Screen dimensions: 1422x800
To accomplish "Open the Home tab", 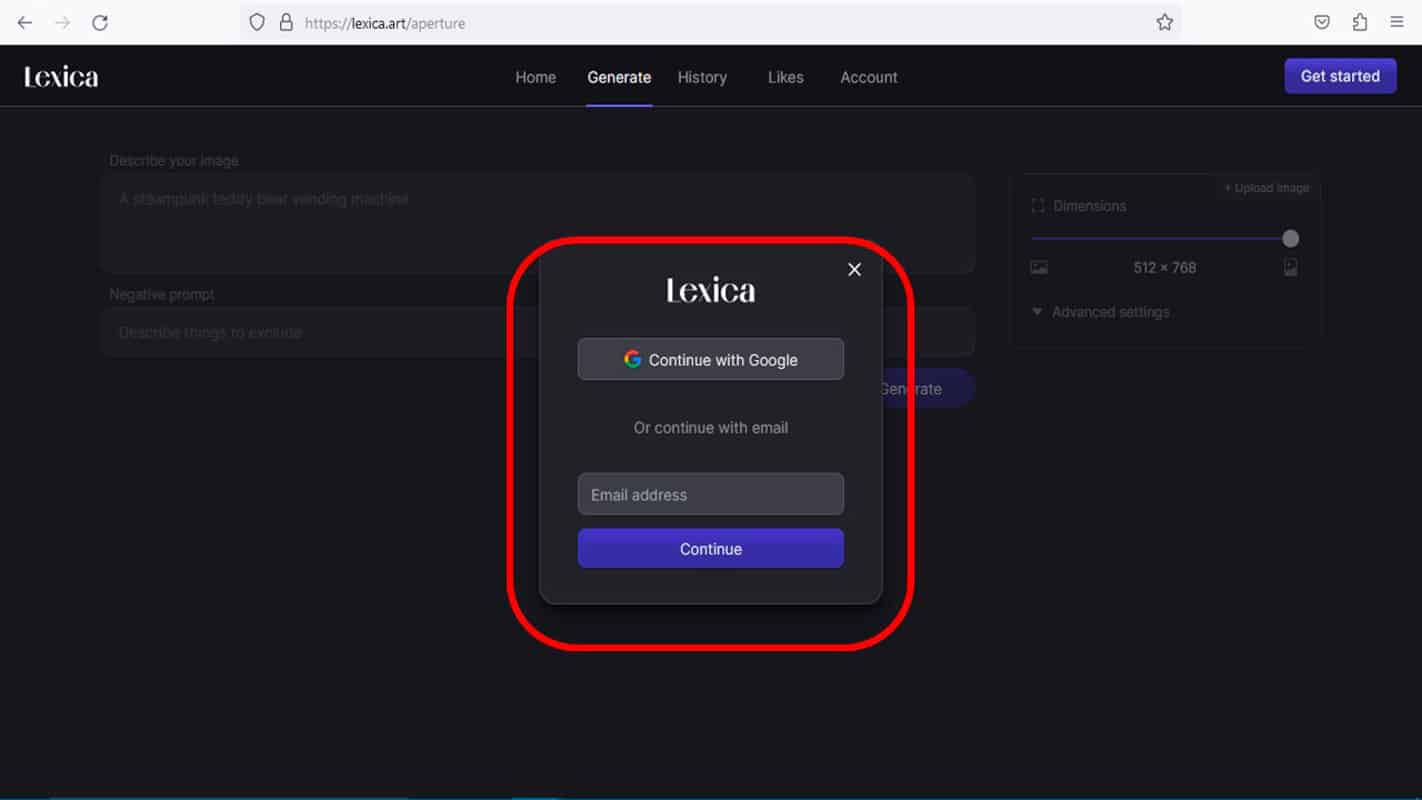I will pyautogui.click(x=536, y=77).
